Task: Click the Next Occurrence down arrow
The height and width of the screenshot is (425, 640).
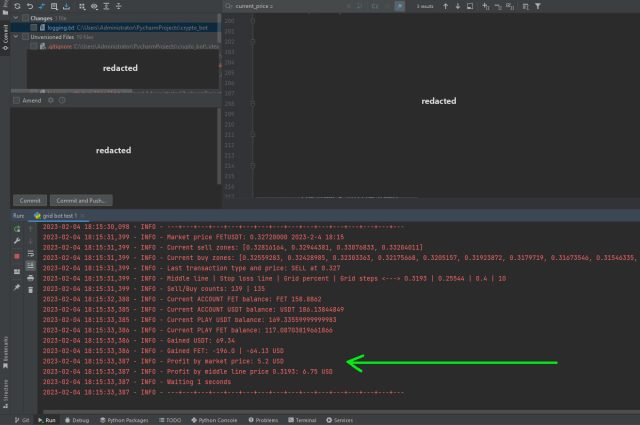Action: point(458,6)
